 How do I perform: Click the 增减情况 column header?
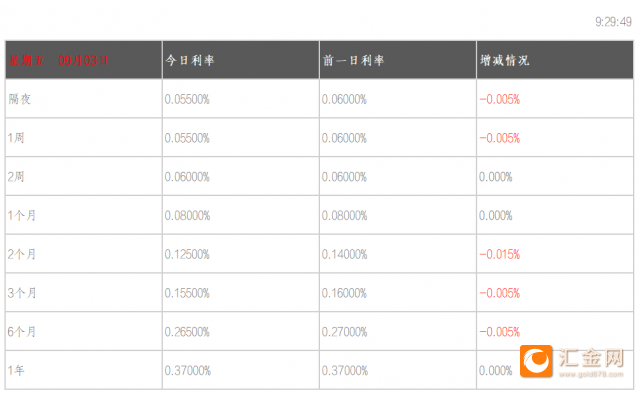click(505, 60)
